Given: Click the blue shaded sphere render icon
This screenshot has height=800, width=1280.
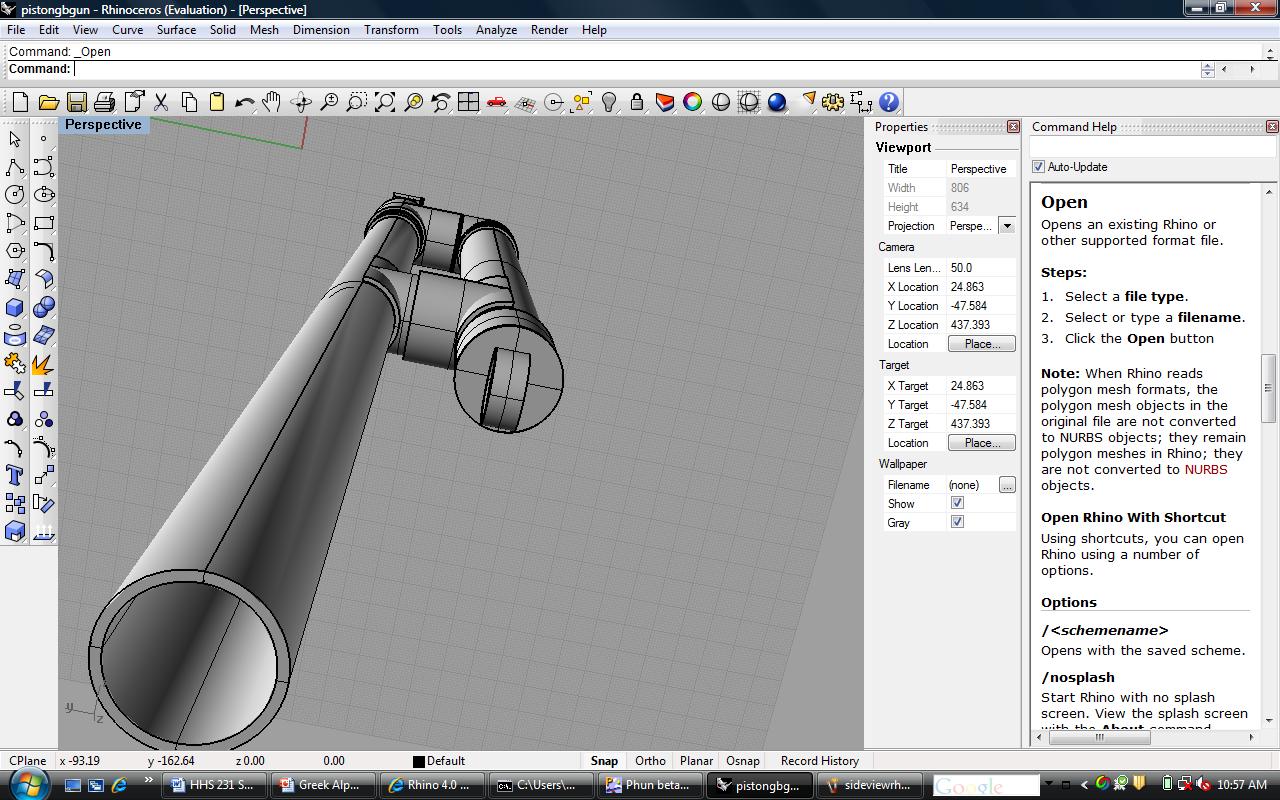Looking at the screenshot, I should (777, 102).
